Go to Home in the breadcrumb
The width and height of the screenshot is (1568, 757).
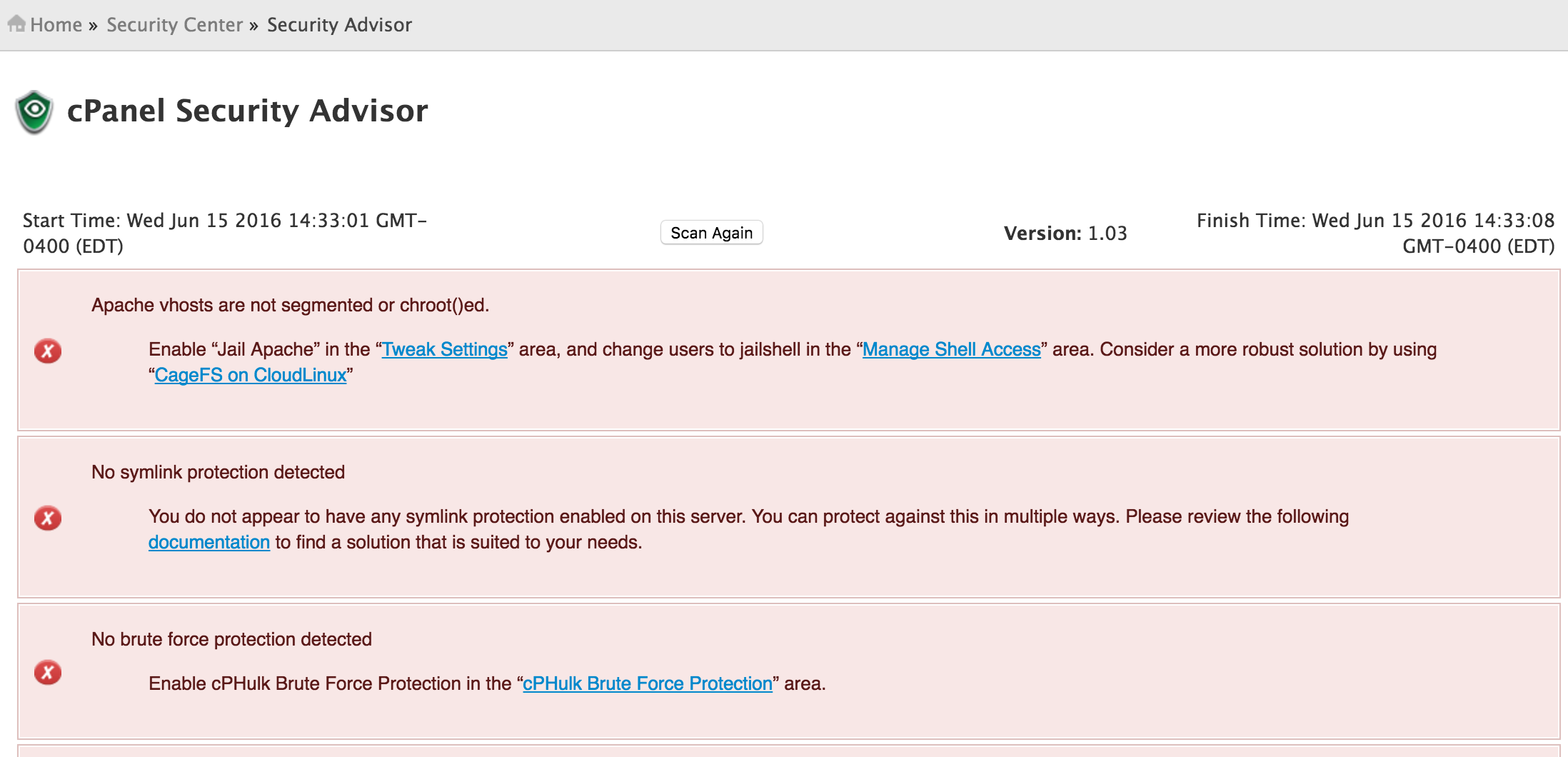[x=56, y=25]
